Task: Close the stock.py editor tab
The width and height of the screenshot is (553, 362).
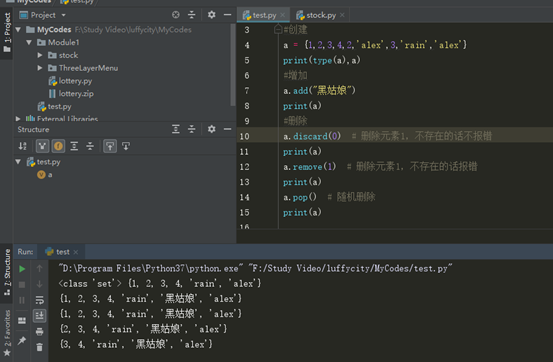Action: click(342, 15)
